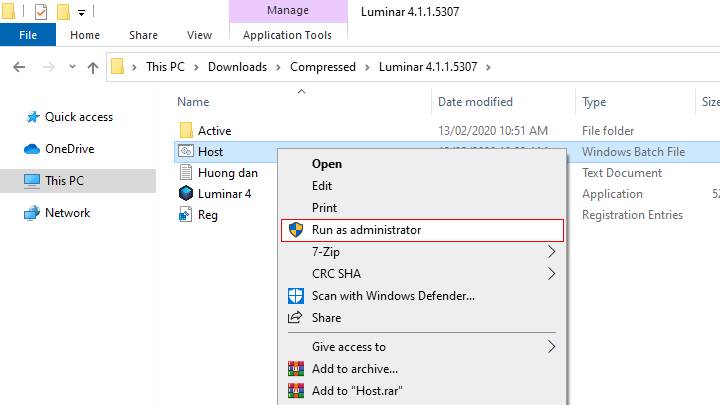Click the Quick access star icon

[x=32, y=117]
